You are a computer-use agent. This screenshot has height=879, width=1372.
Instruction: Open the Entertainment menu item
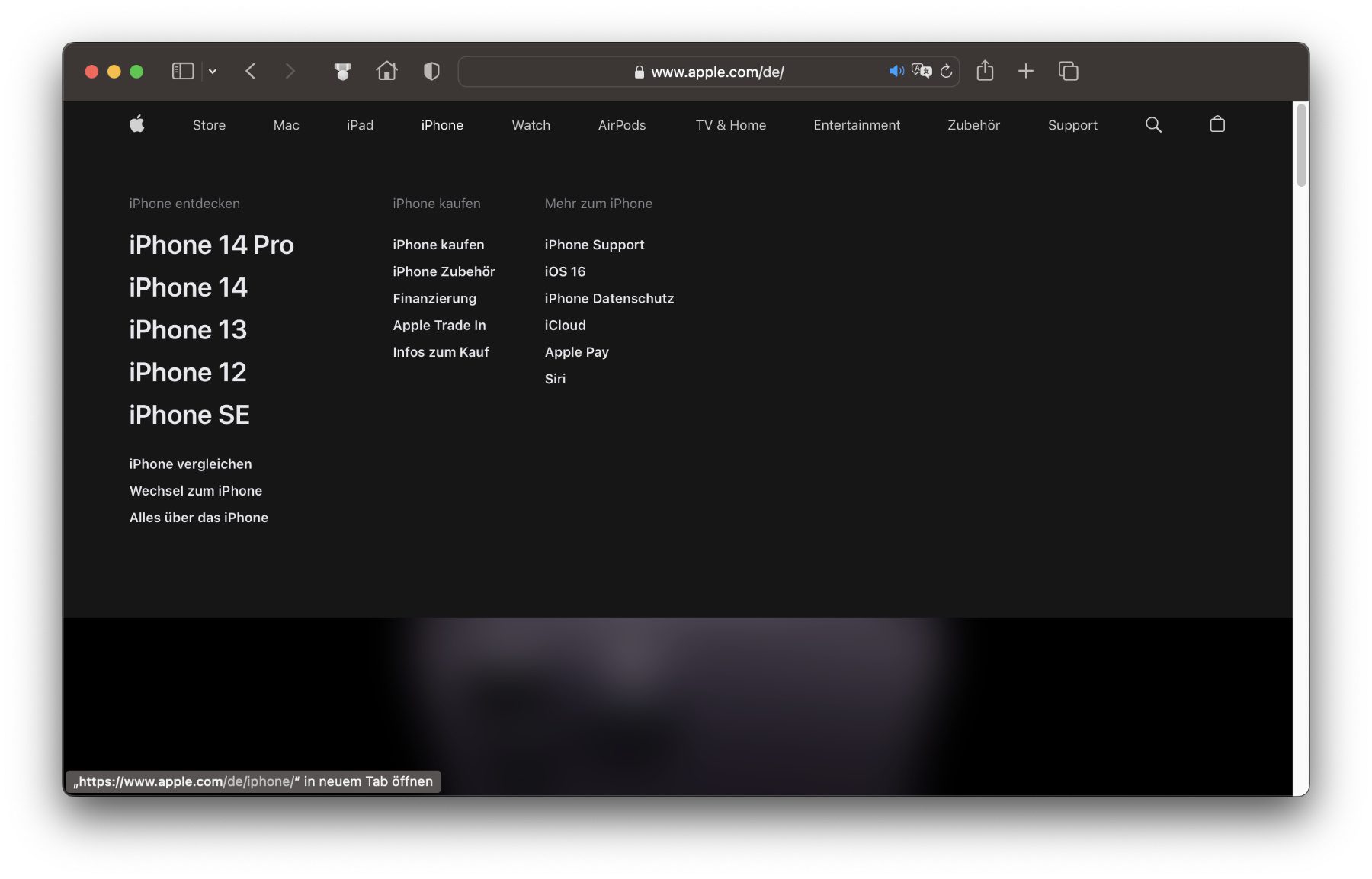coord(857,125)
